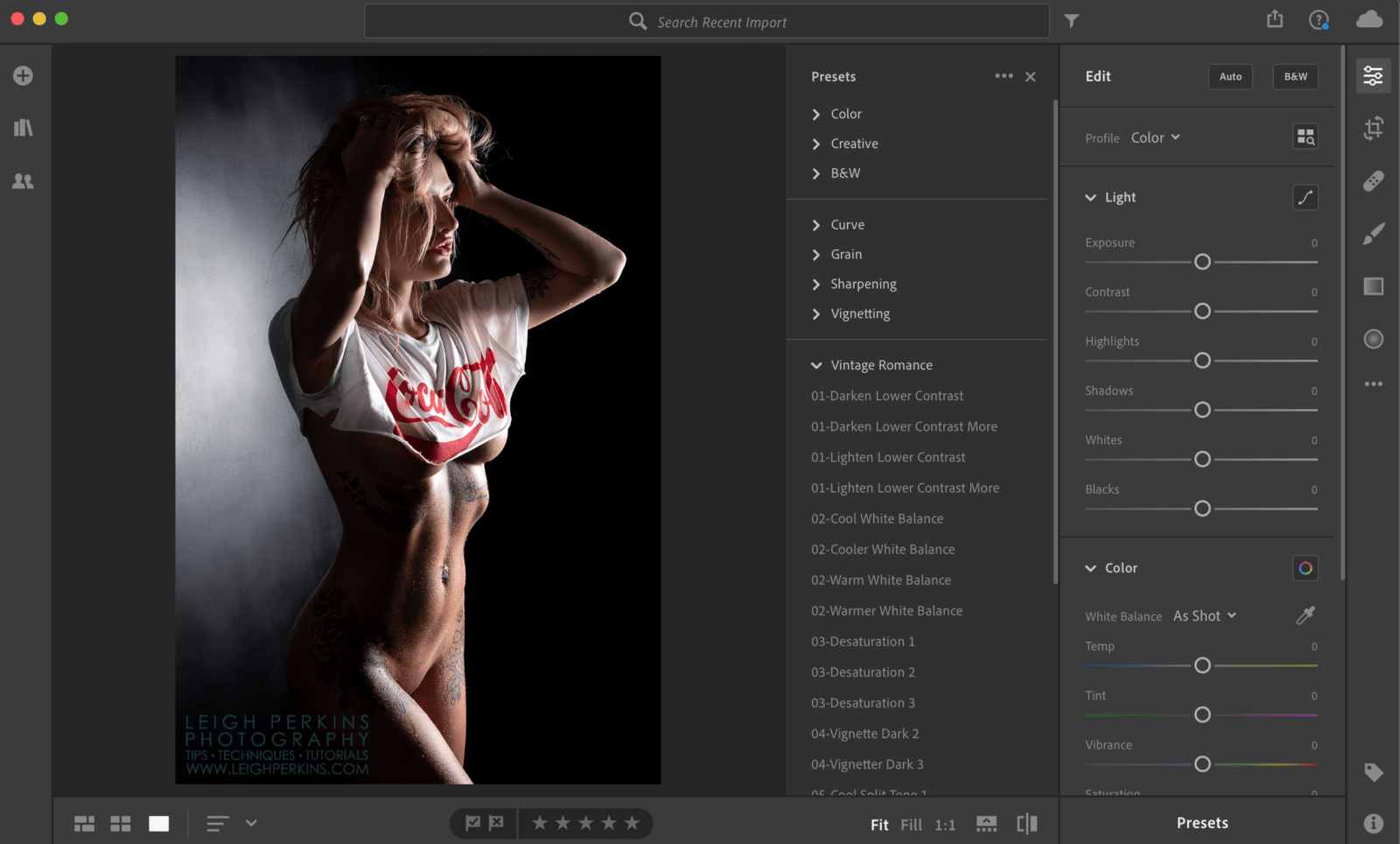The height and width of the screenshot is (844, 1400).
Task: Open the sort order dropdown arrow
Action: (251, 823)
